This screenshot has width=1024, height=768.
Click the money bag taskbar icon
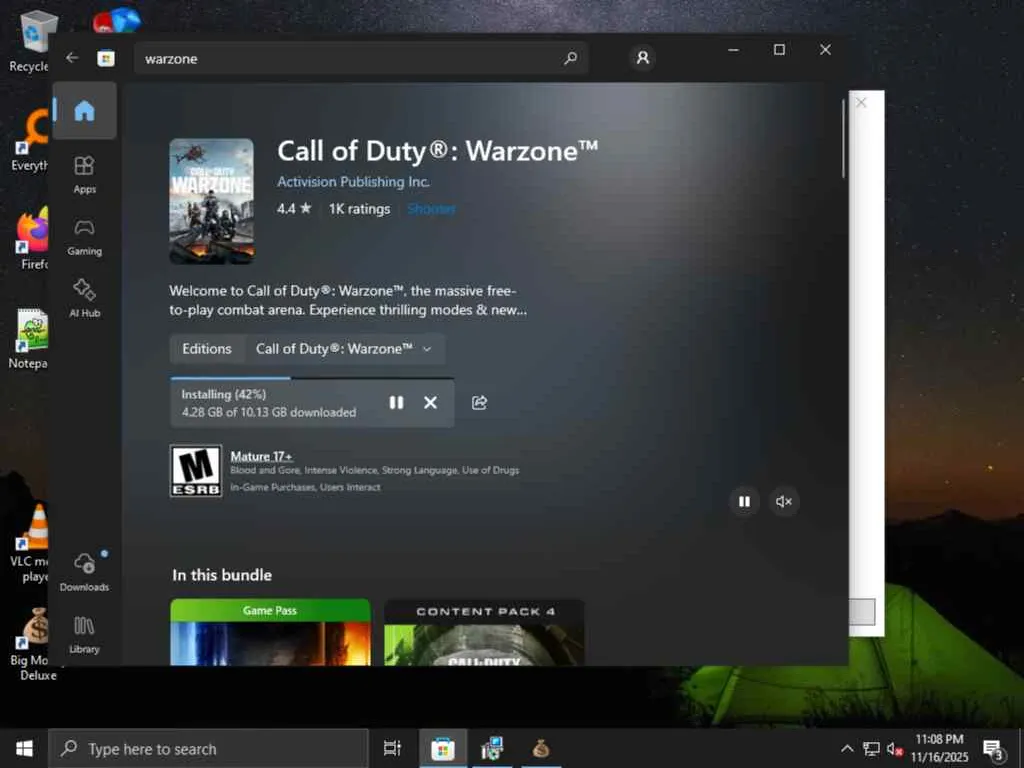coord(541,748)
